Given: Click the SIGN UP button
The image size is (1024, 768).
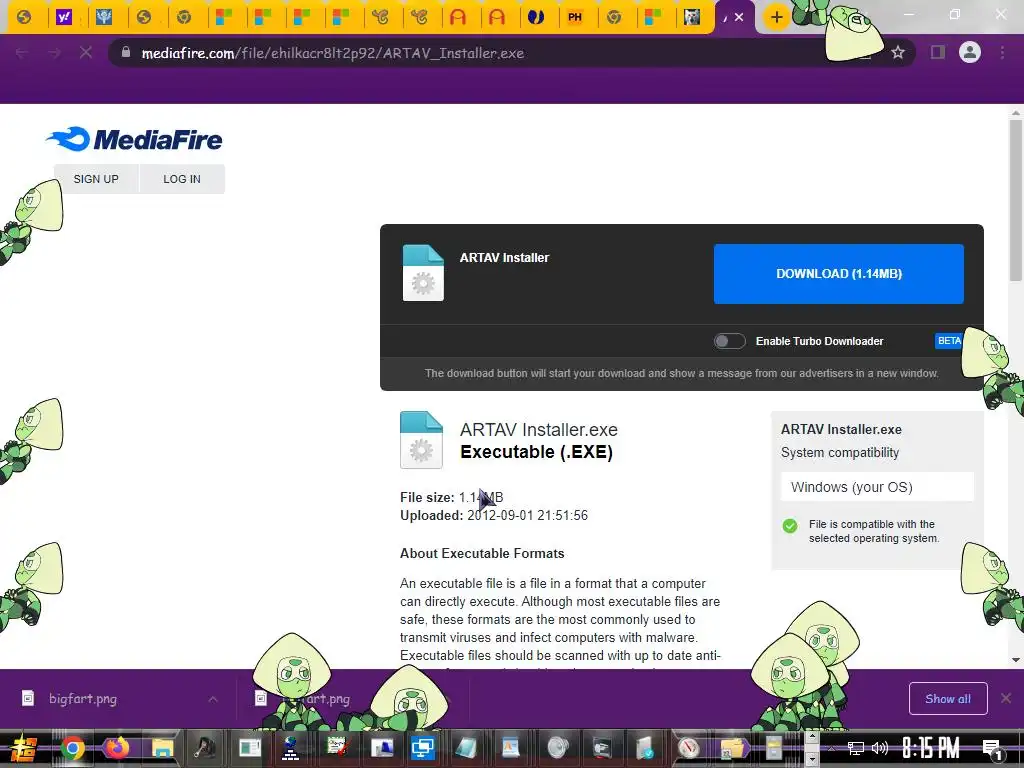Looking at the screenshot, I should pyautogui.click(x=96, y=179).
